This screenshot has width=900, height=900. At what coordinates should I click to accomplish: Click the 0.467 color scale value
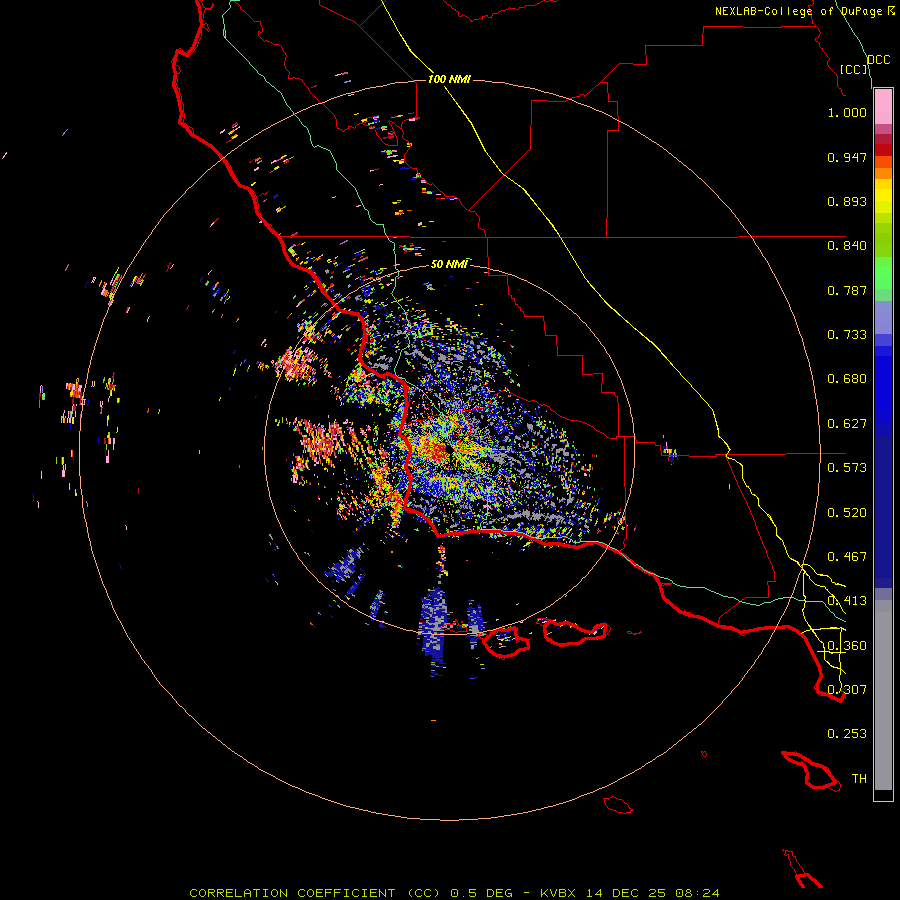pyautogui.click(x=847, y=557)
